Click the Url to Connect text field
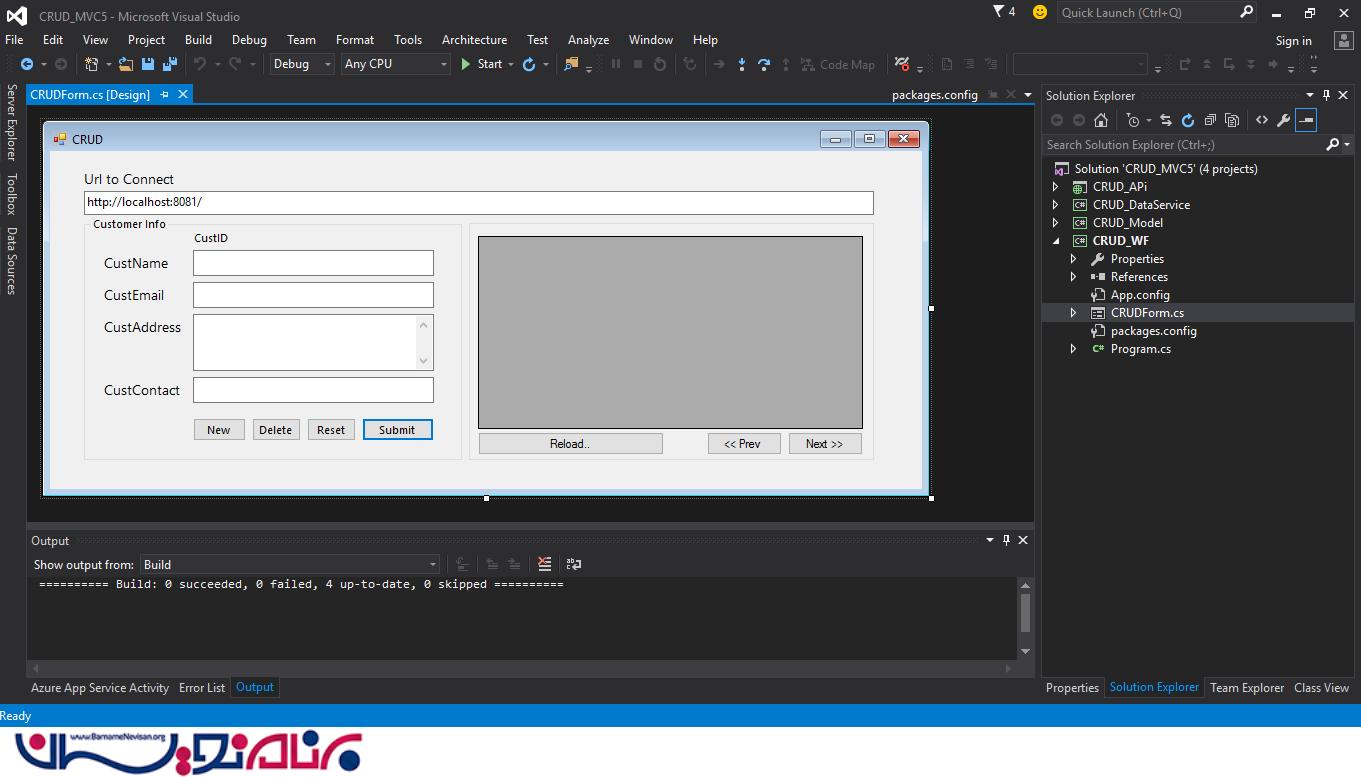This screenshot has width=1361, height=777. (x=478, y=203)
